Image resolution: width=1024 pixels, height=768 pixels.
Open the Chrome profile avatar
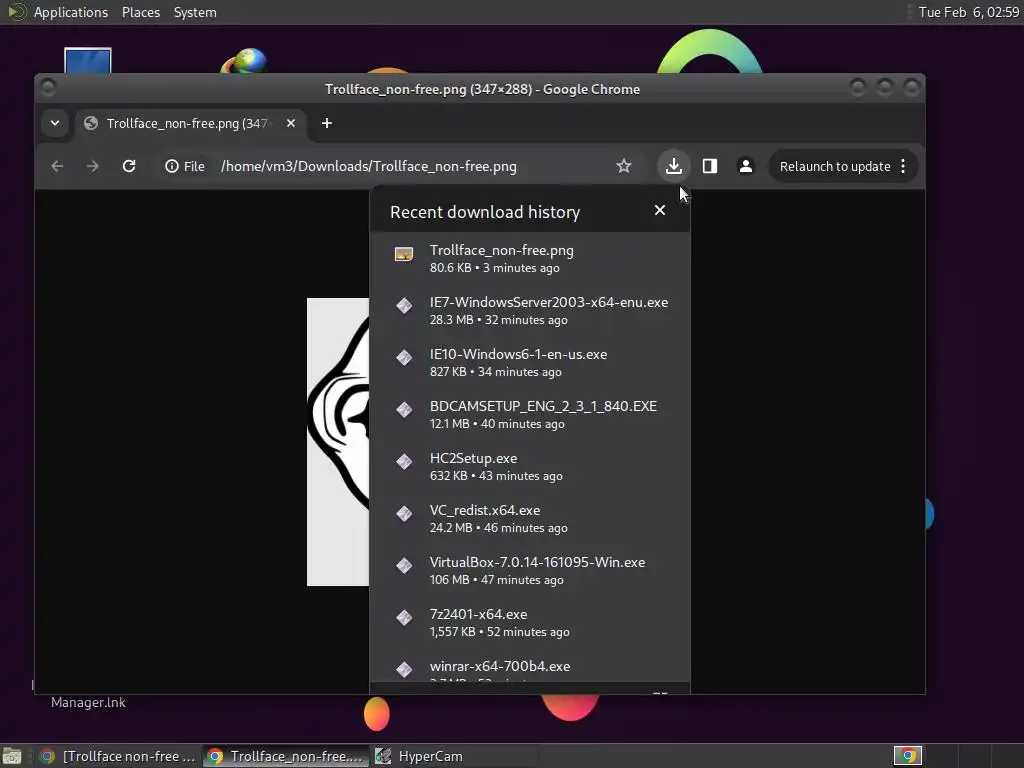[x=745, y=167]
